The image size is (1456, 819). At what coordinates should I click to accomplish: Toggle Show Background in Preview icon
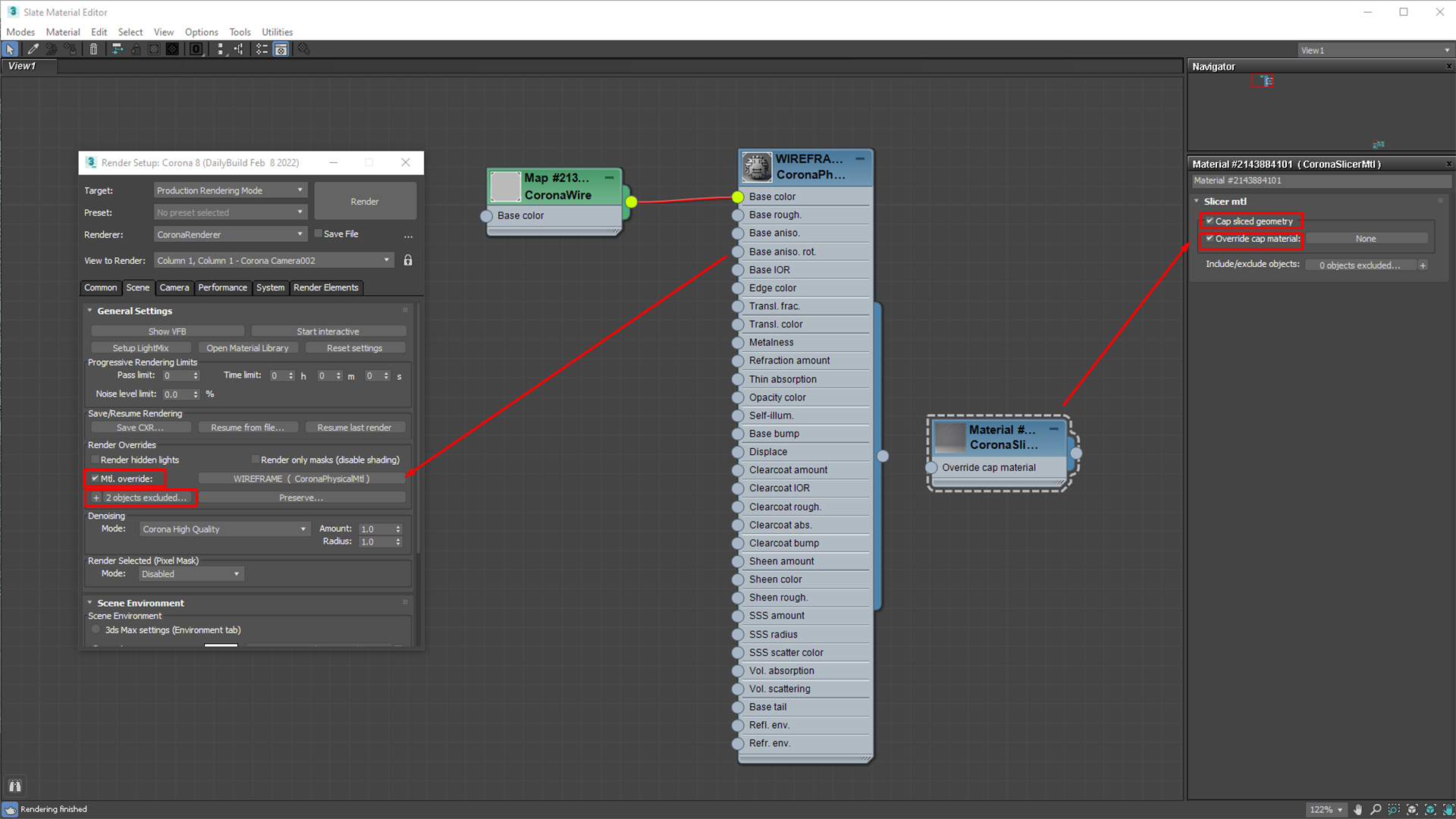pyautogui.click(x=173, y=49)
